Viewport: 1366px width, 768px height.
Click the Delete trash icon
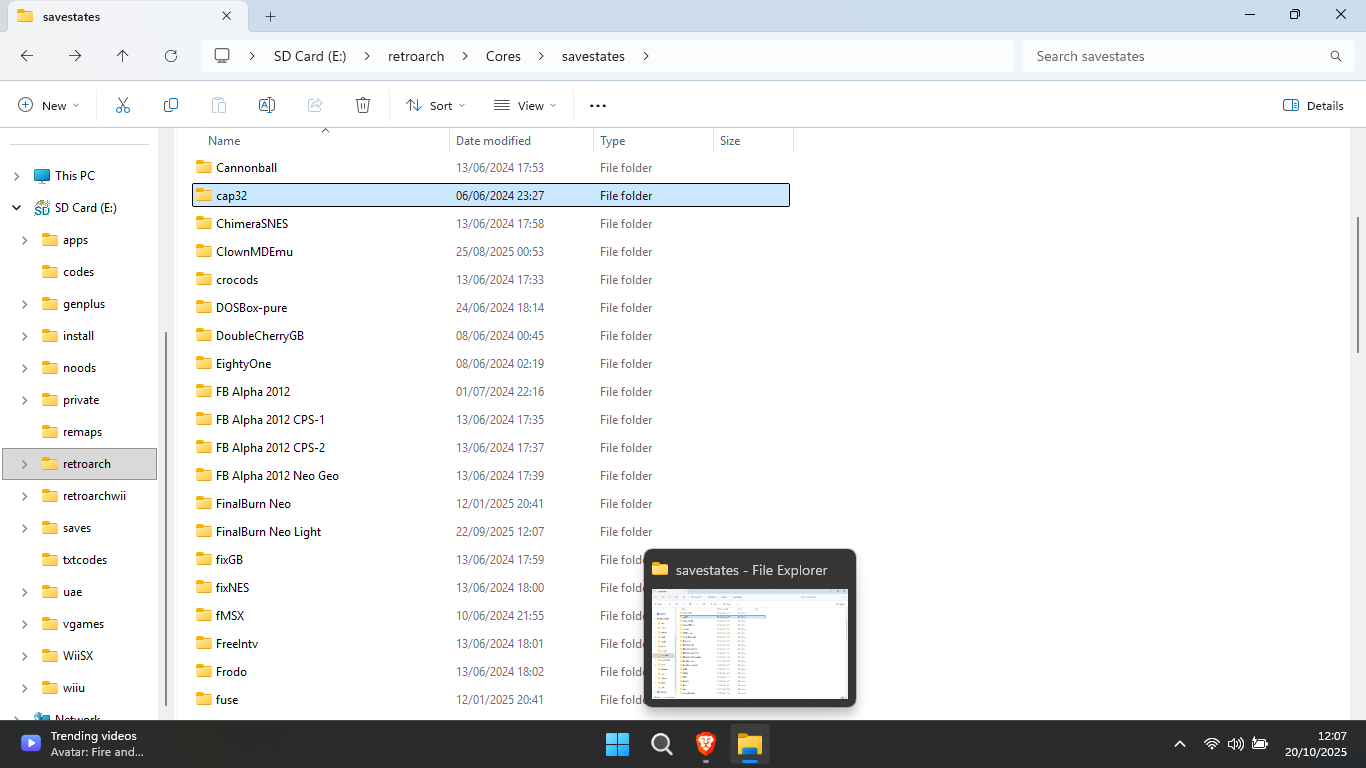[x=363, y=105]
